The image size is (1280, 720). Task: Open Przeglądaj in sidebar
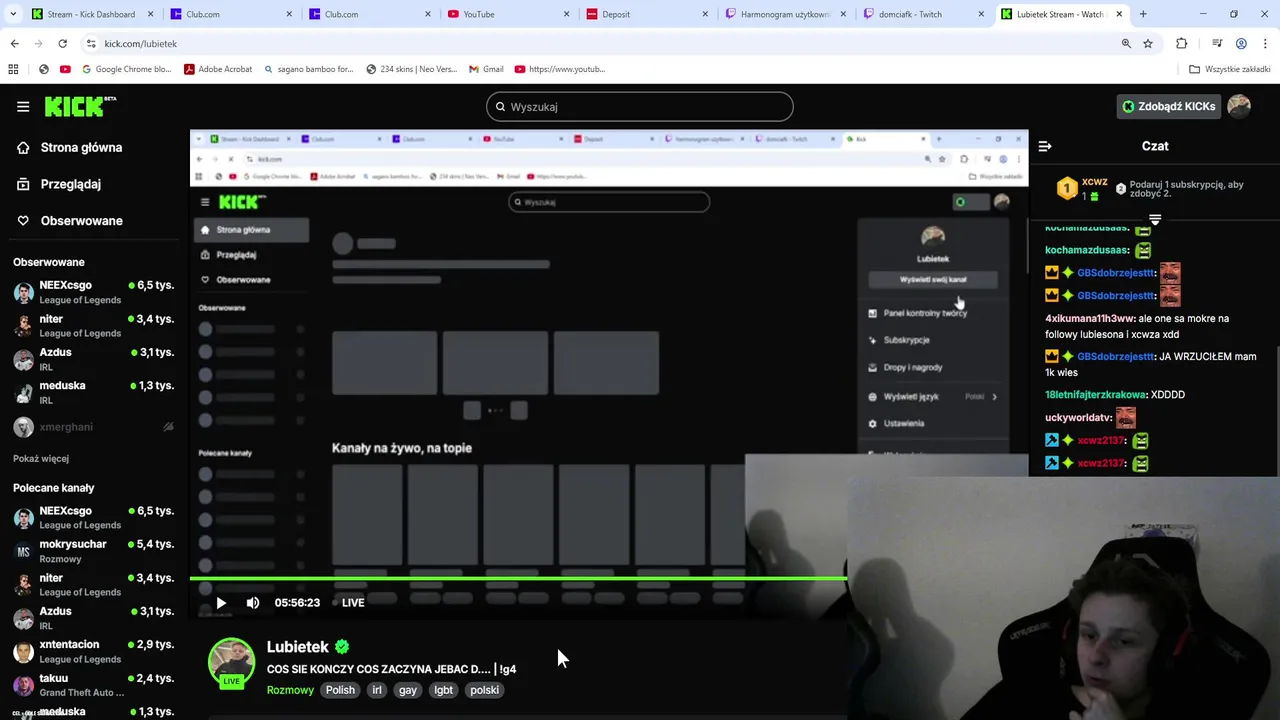pyautogui.click(x=59, y=184)
